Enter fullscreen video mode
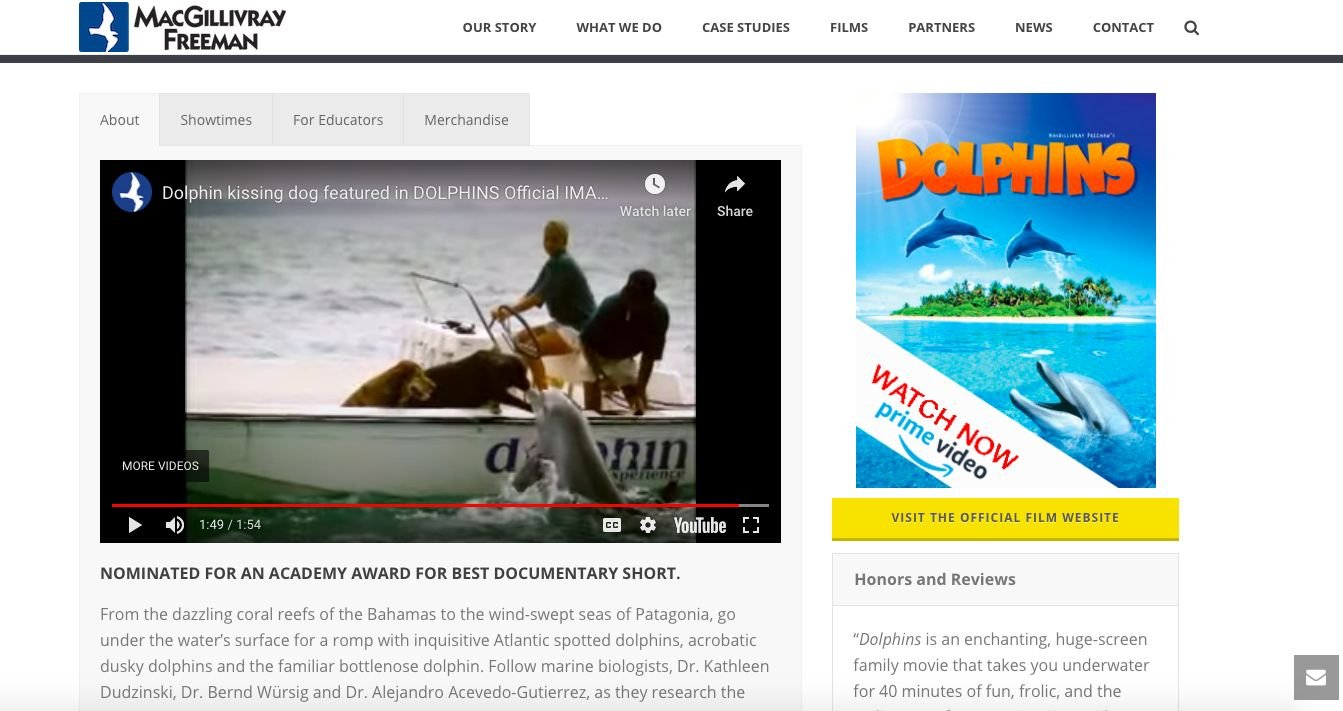Screen dimensions: 1343x711 pos(751,525)
